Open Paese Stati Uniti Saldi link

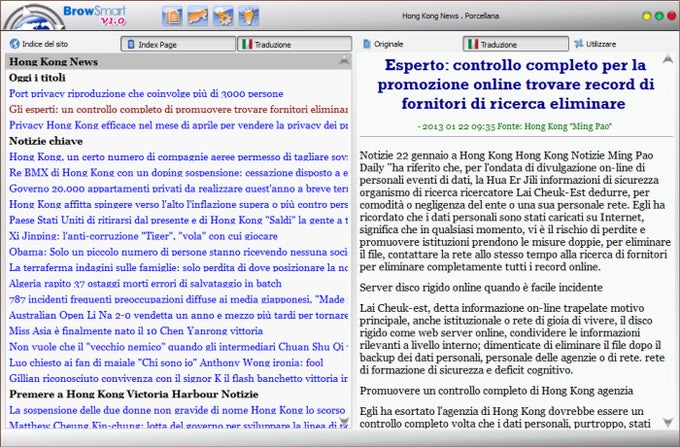point(178,220)
